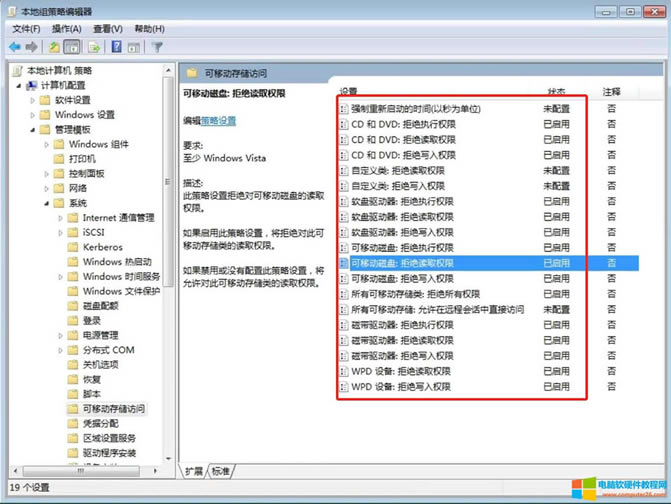Open the 文件(F) menu

[x=27, y=29]
